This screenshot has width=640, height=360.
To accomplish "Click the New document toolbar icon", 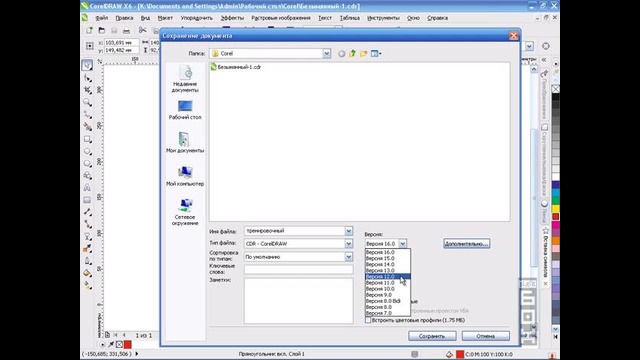I will click(89, 30).
